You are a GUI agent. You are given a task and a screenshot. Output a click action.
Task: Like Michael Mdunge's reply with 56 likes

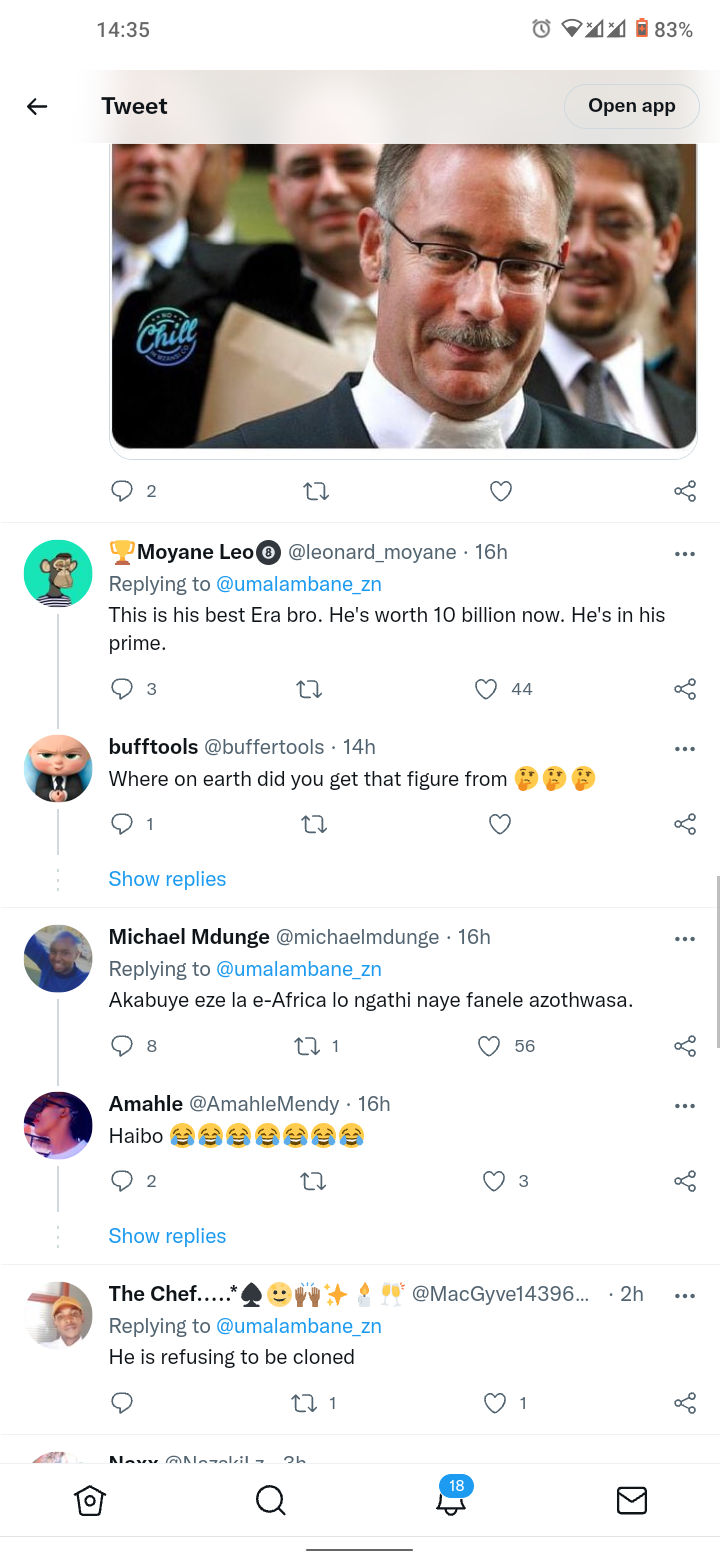click(x=489, y=1046)
